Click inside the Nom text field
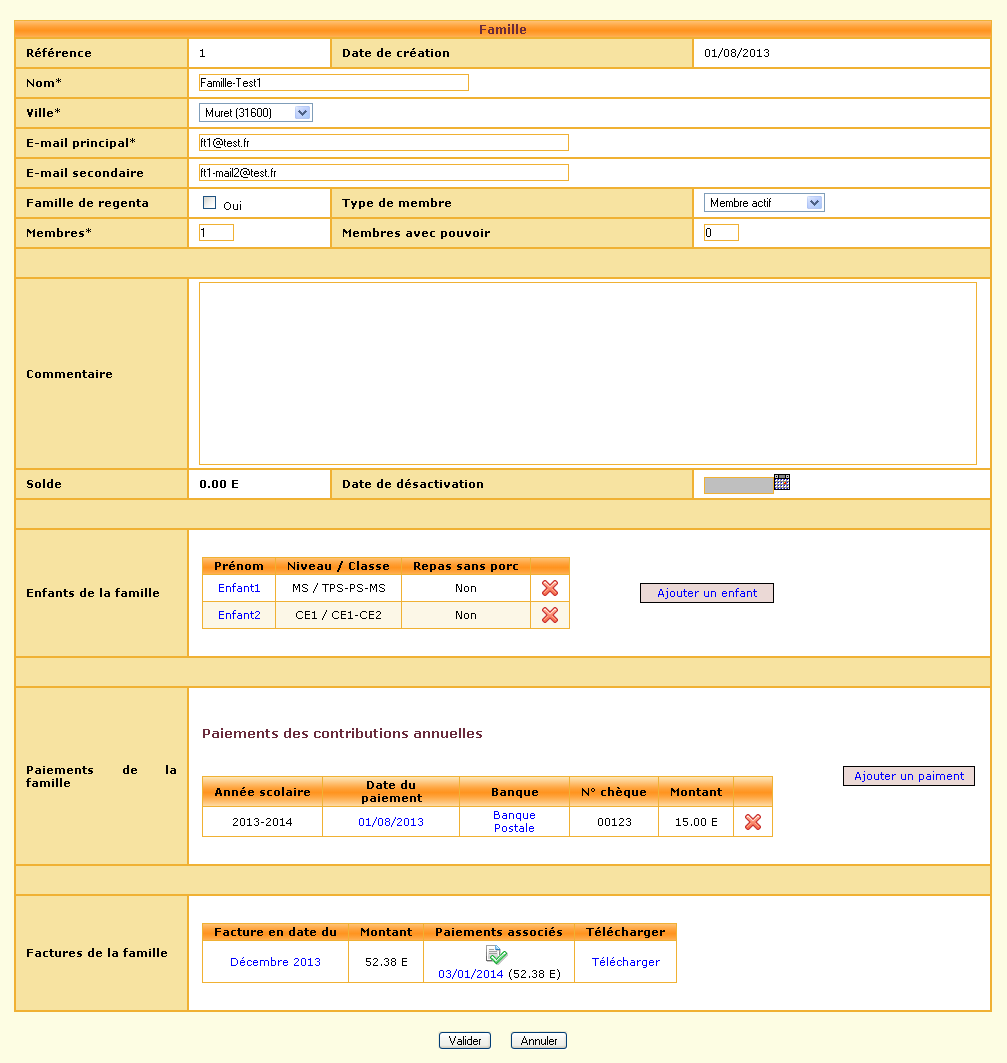Image resolution: width=1007 pixels, height=1063 pixels. coord(333,83)
